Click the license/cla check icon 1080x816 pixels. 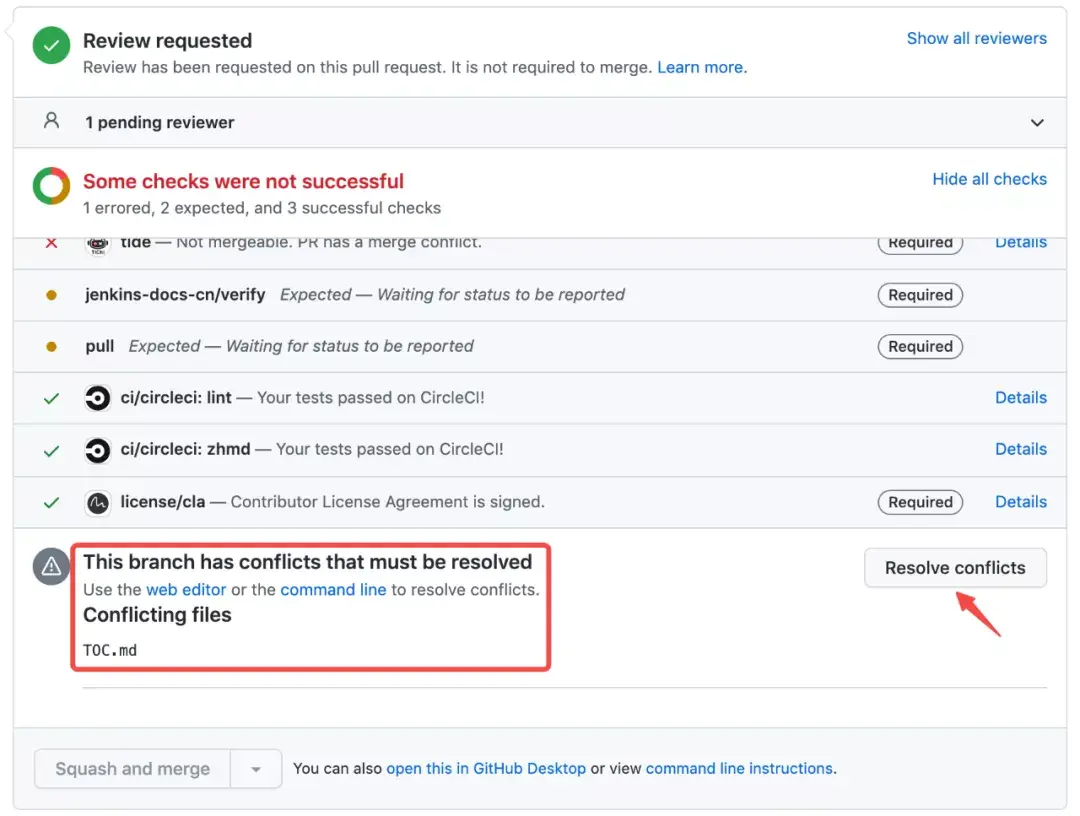(x=97, y=501)
